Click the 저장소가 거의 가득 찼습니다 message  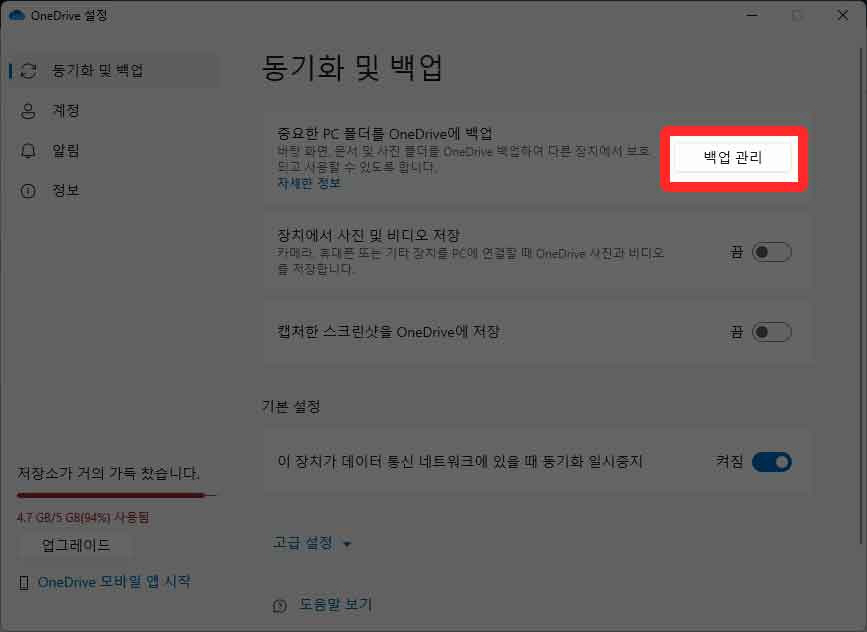tap(108, 473)
